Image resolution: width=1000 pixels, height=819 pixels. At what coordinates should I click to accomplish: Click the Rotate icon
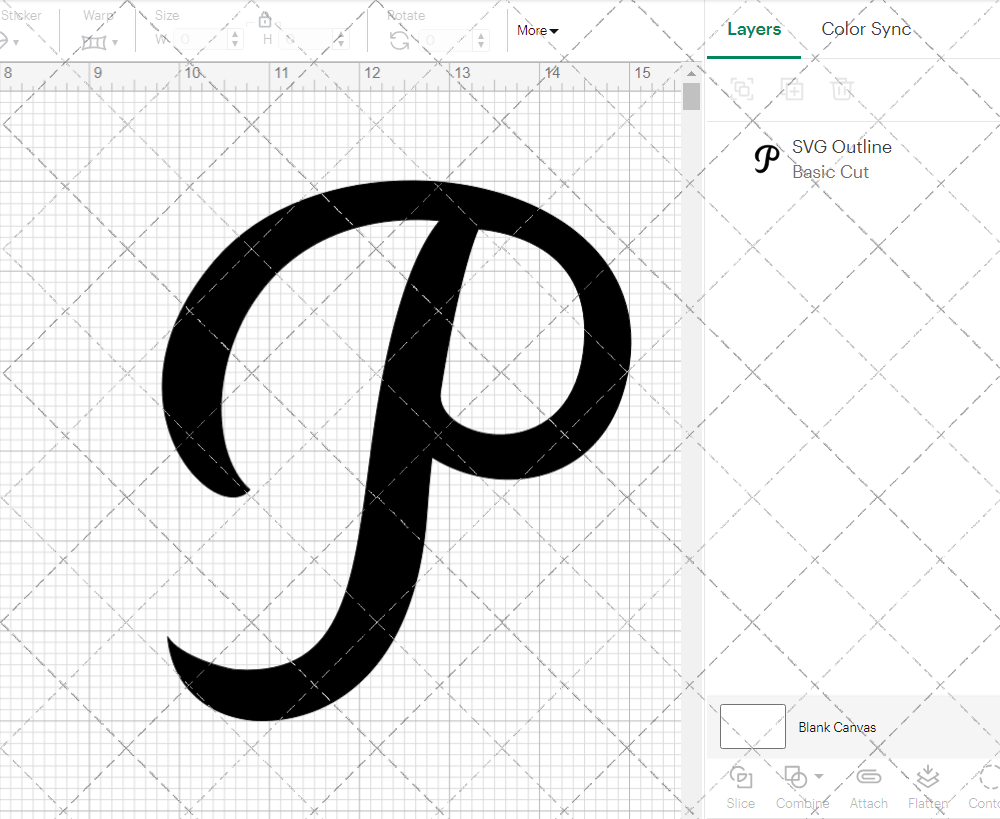(400, 41)
